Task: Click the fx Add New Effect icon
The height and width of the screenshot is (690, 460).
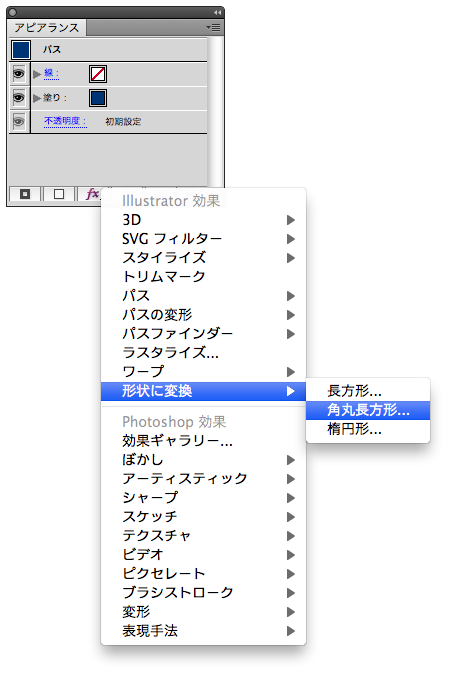Action: pyautogui.click(x=92, y=194)
